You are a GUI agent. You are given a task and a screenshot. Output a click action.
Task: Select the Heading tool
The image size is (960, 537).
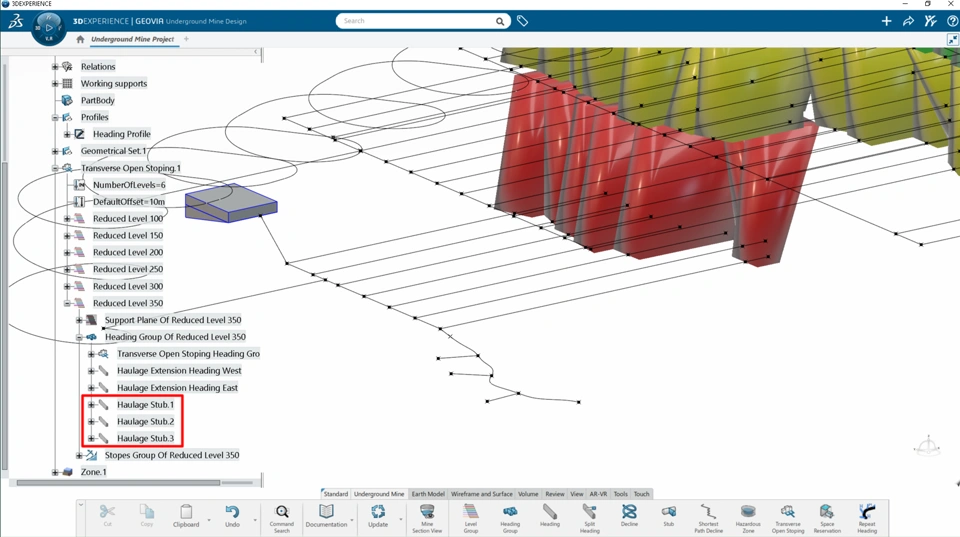click(x=550, y=515)
